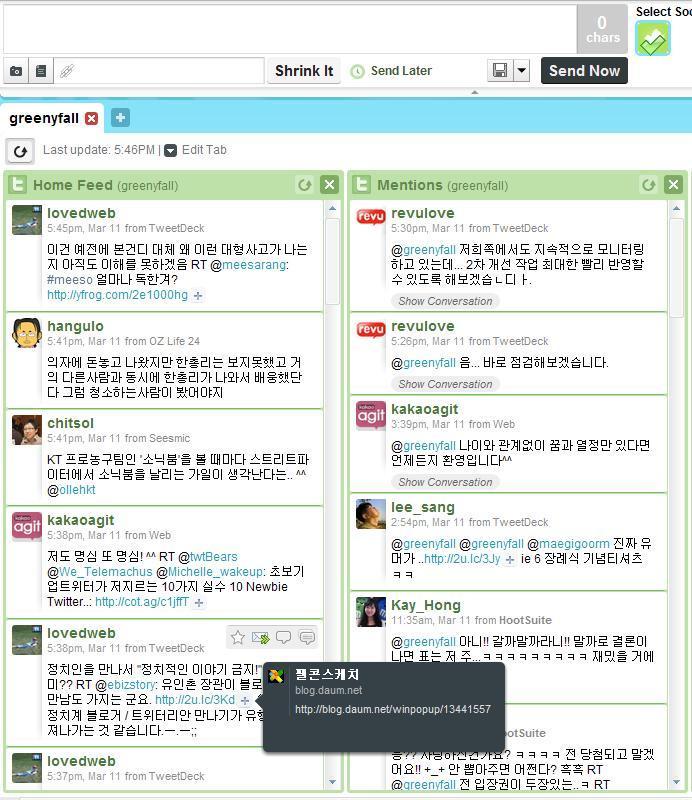Click the Mentions column scrollbar down arrow
The image size is (692, 800).
[x=677, y=782]
